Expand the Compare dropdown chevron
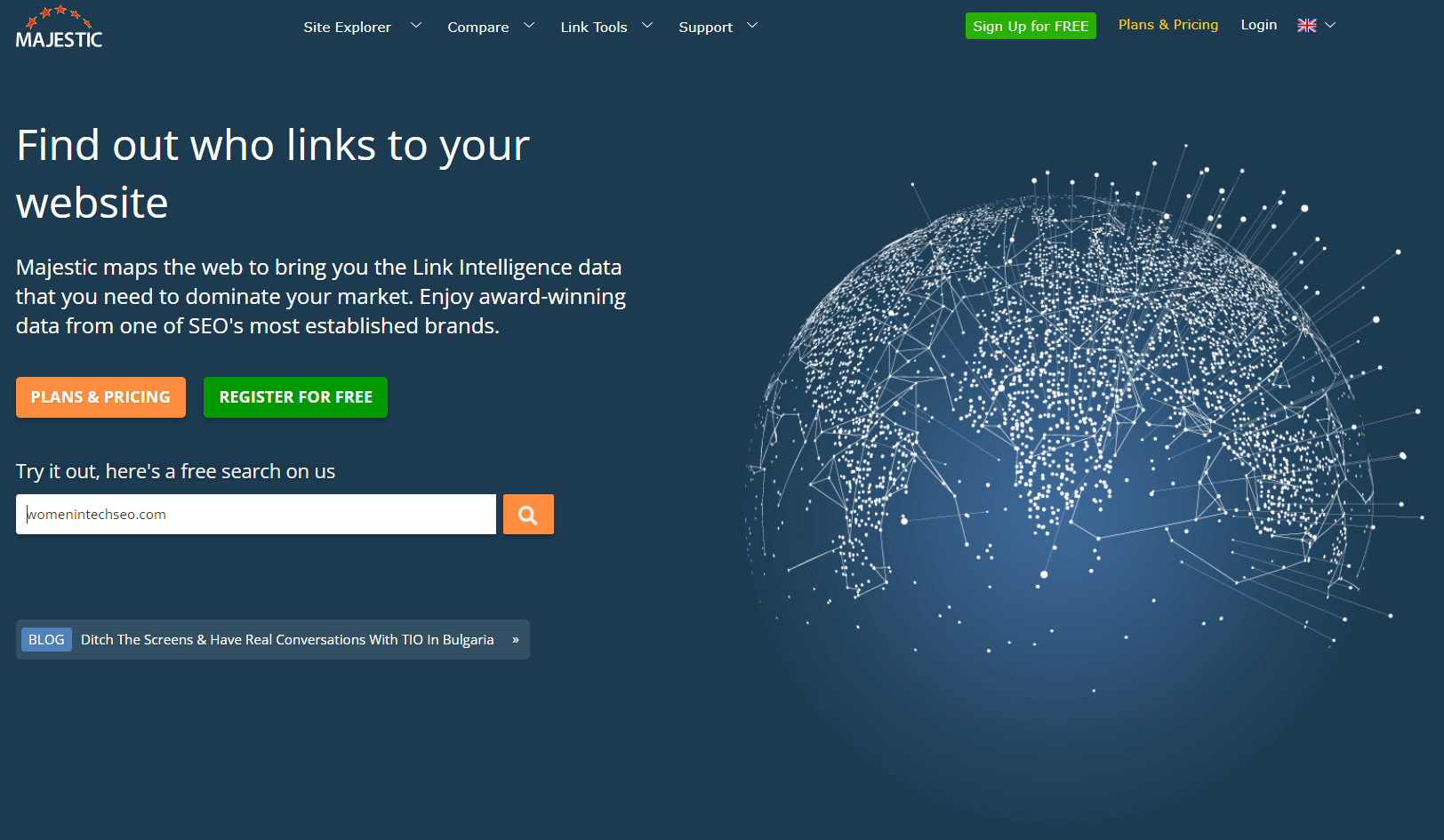The height and width of the screenshot is (840, 1444). 529,26
